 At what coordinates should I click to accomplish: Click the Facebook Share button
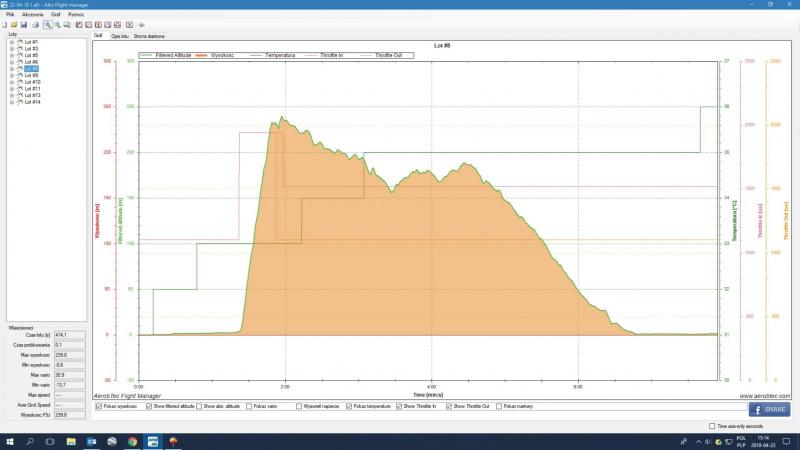(768, 409)
